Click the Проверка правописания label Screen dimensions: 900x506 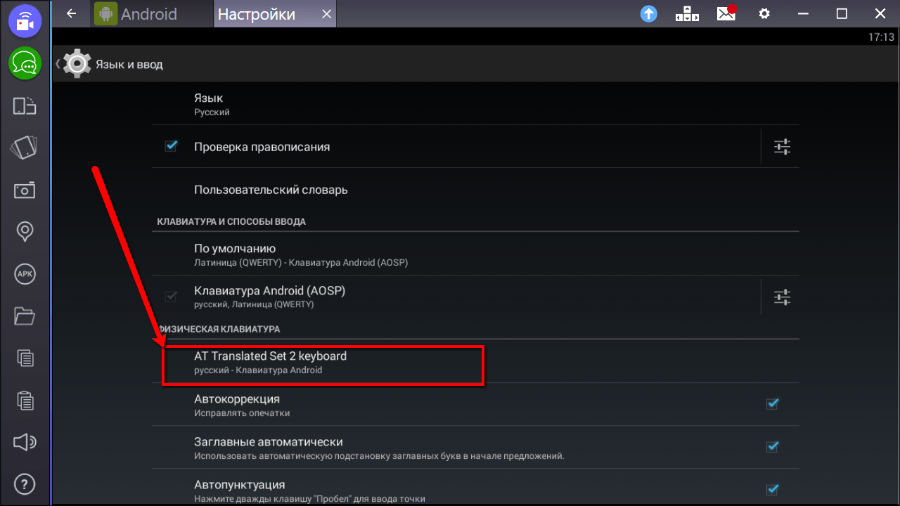click(x=262, y=147)
